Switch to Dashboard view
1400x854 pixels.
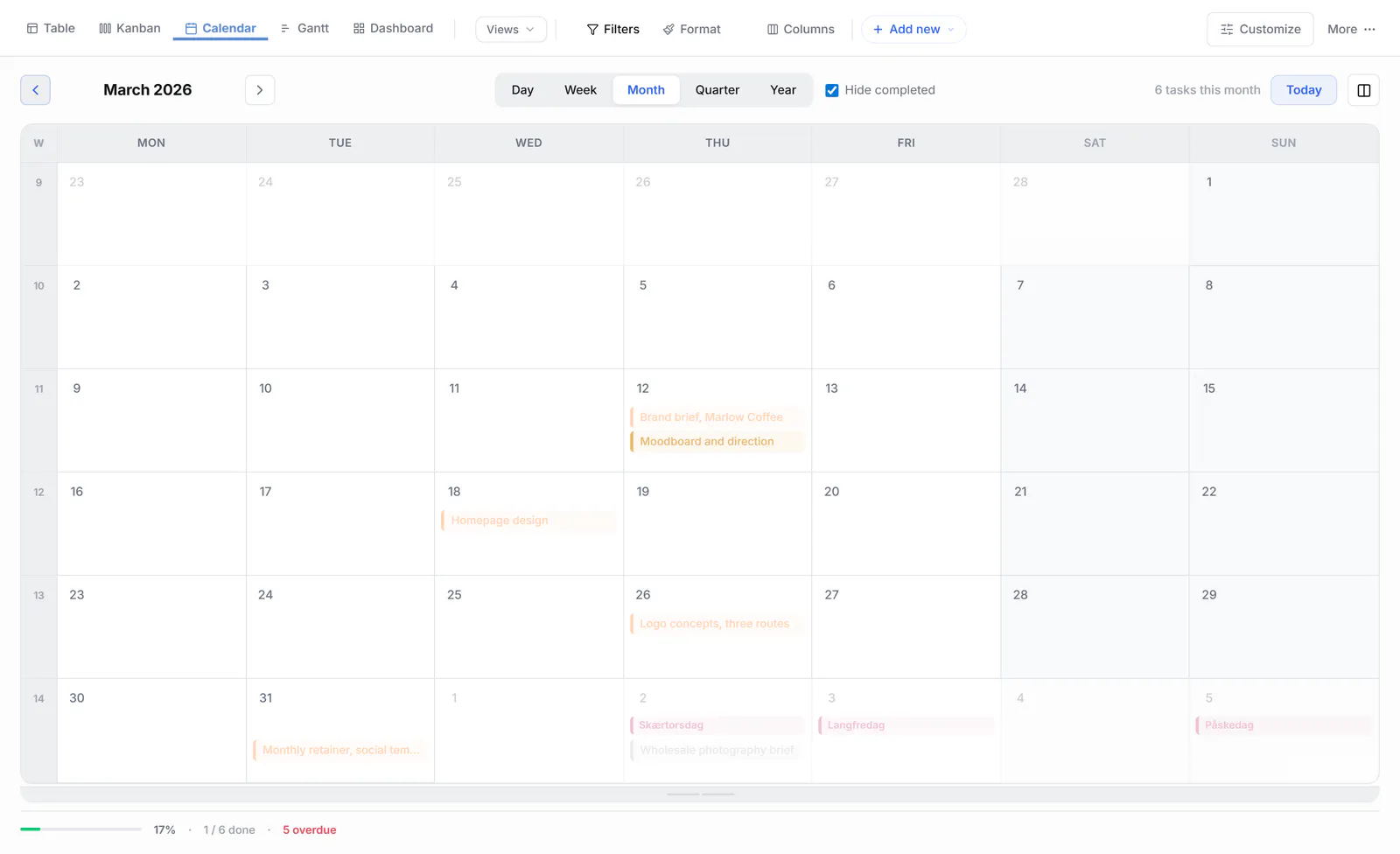tap(393, 28)
